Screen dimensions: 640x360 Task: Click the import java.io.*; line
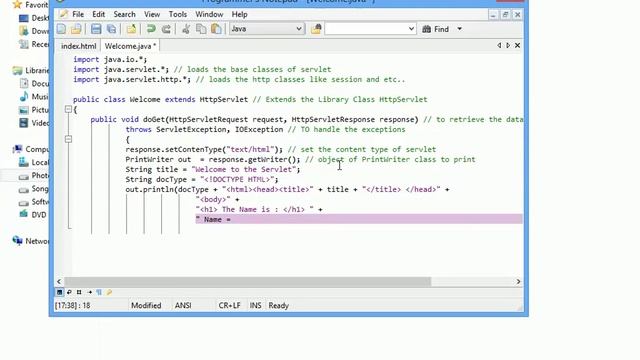click(110, 59)
